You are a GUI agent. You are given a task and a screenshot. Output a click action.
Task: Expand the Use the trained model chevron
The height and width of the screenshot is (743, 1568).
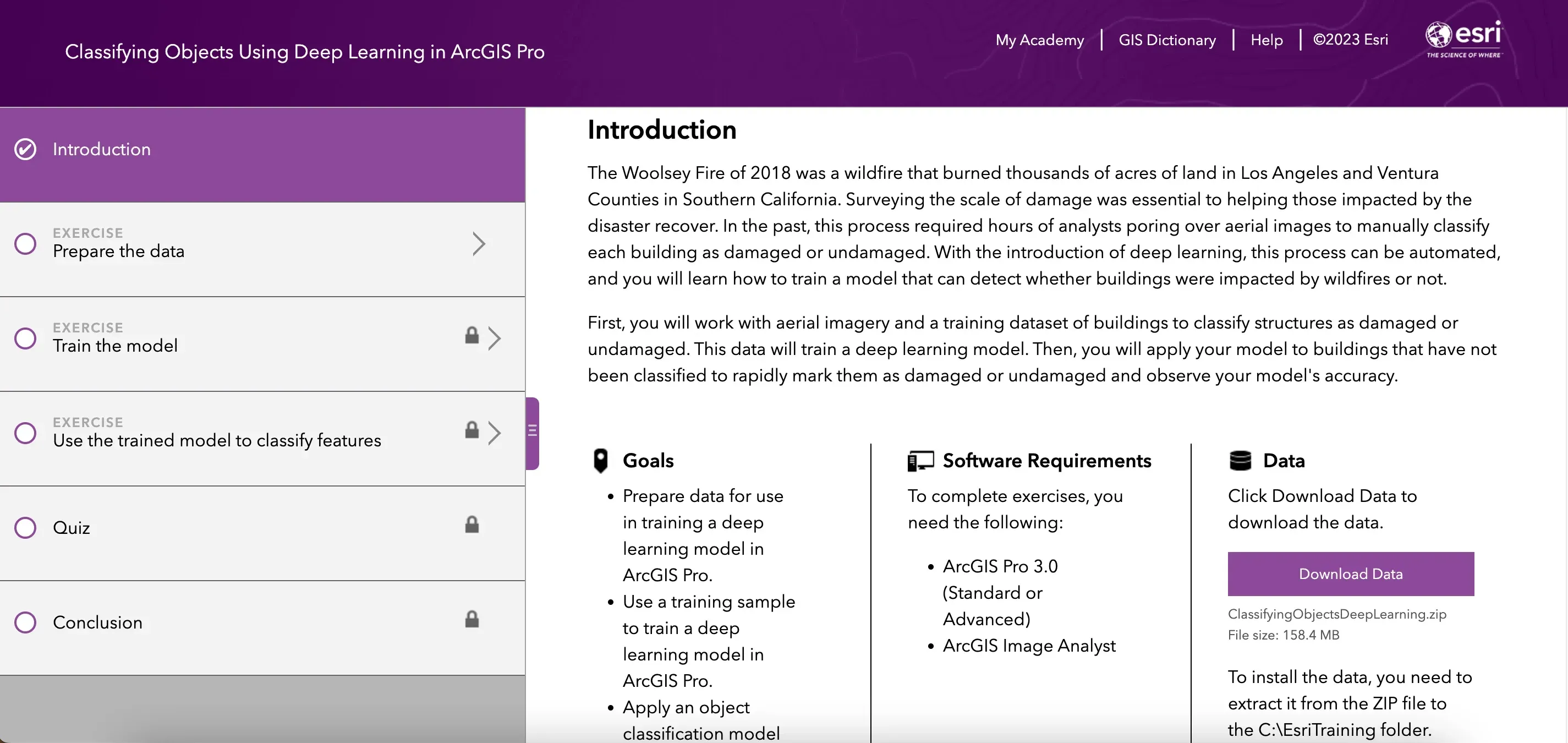click(494, 433)
